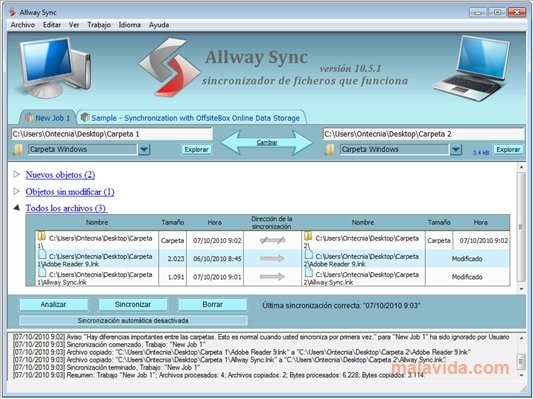Screen dimensions: 533x399
Task: Click the cube icon on New Job 1 tab
Action: click(29, 118)
